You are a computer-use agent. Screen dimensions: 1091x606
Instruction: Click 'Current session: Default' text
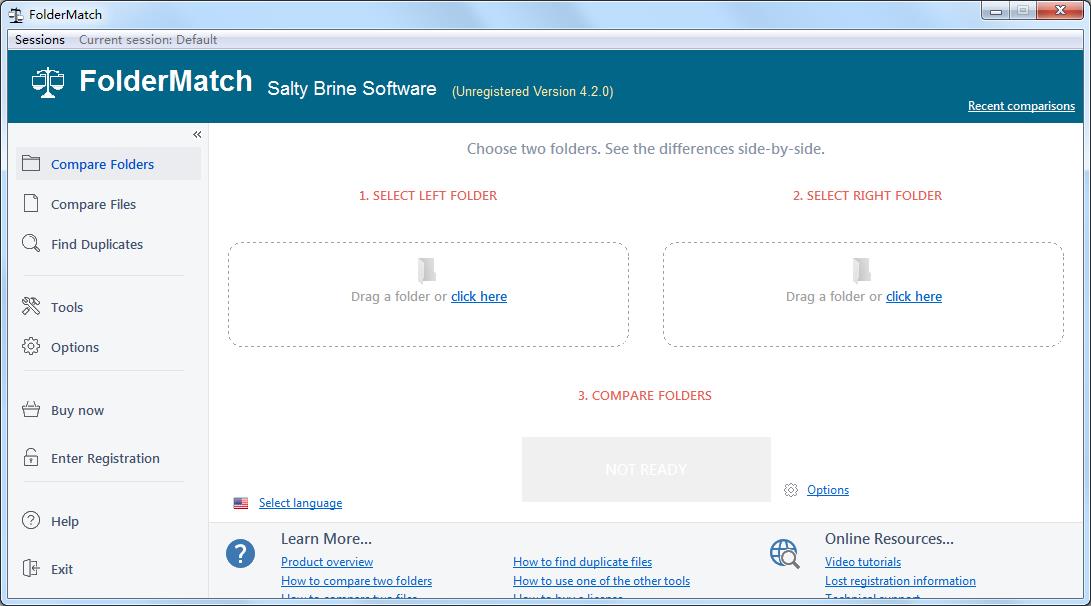148,40
